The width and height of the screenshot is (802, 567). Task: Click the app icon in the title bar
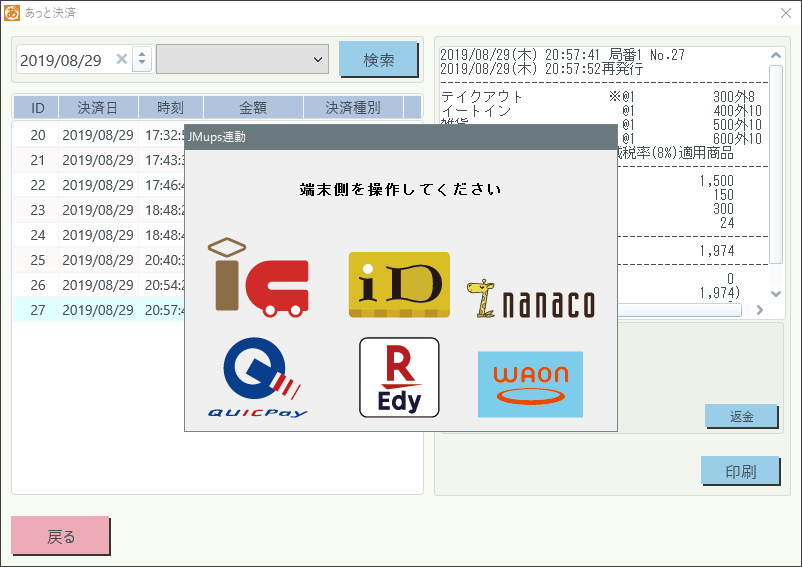pos(12,13)
